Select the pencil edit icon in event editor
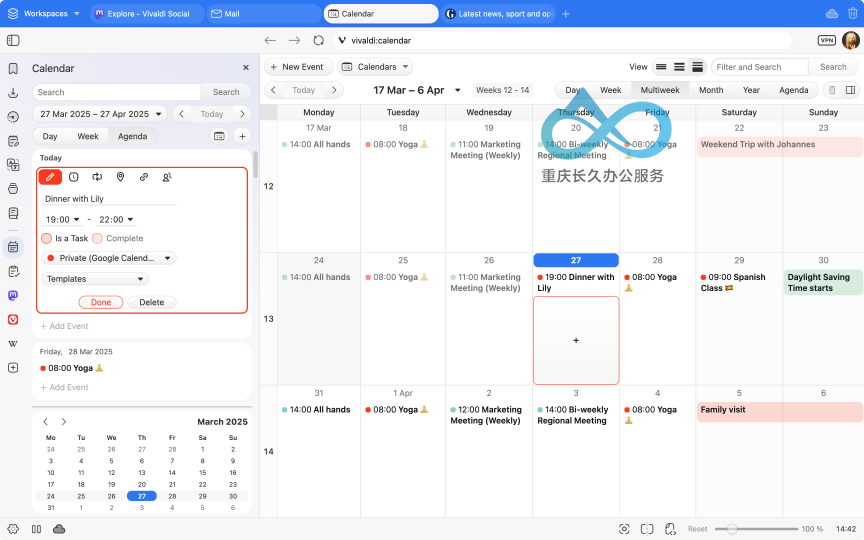864x540 pixels. (50, 177)
